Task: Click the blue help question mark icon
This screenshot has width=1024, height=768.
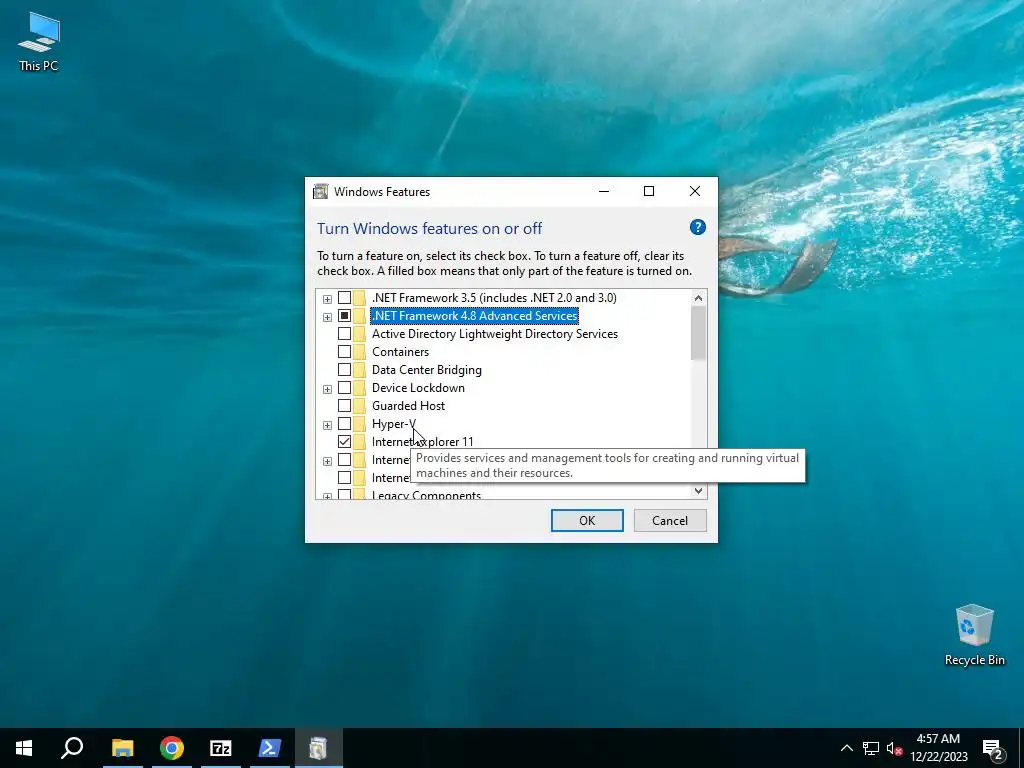Action: point(697,227)
